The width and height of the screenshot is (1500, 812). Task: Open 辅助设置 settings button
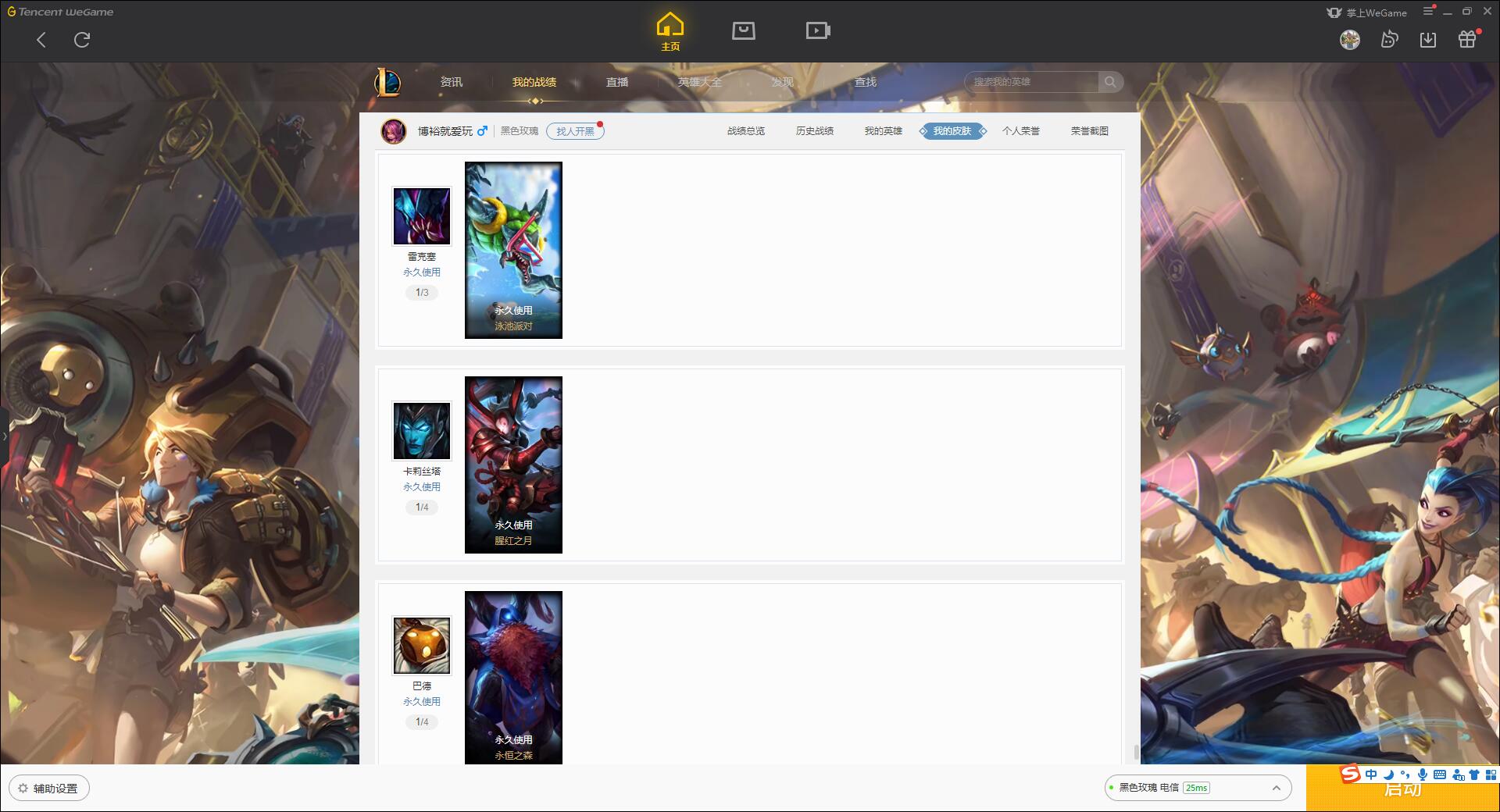pos(49,789)
